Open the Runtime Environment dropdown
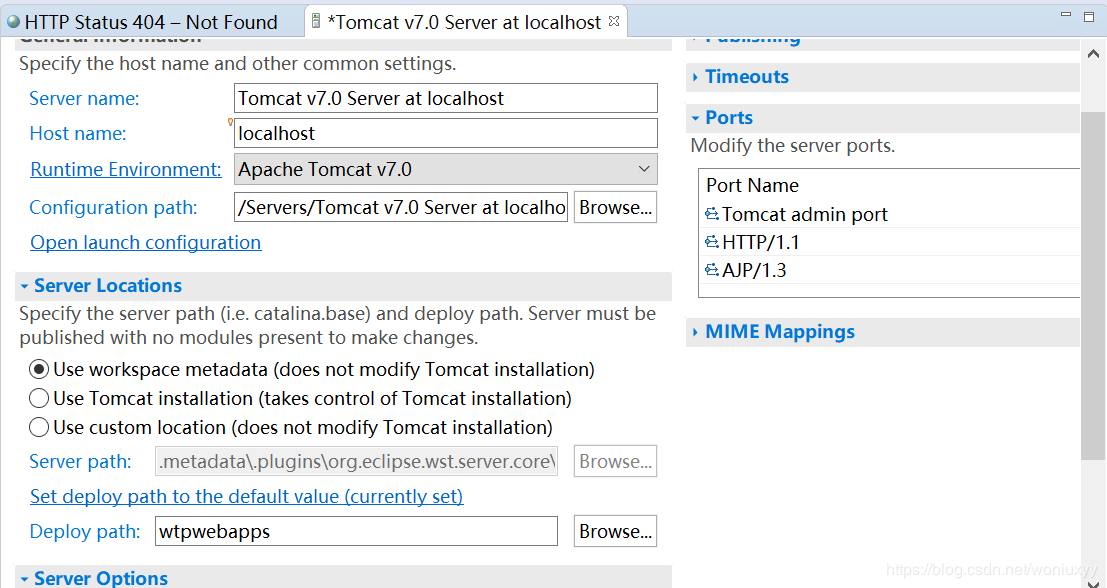 click(445, 169)
